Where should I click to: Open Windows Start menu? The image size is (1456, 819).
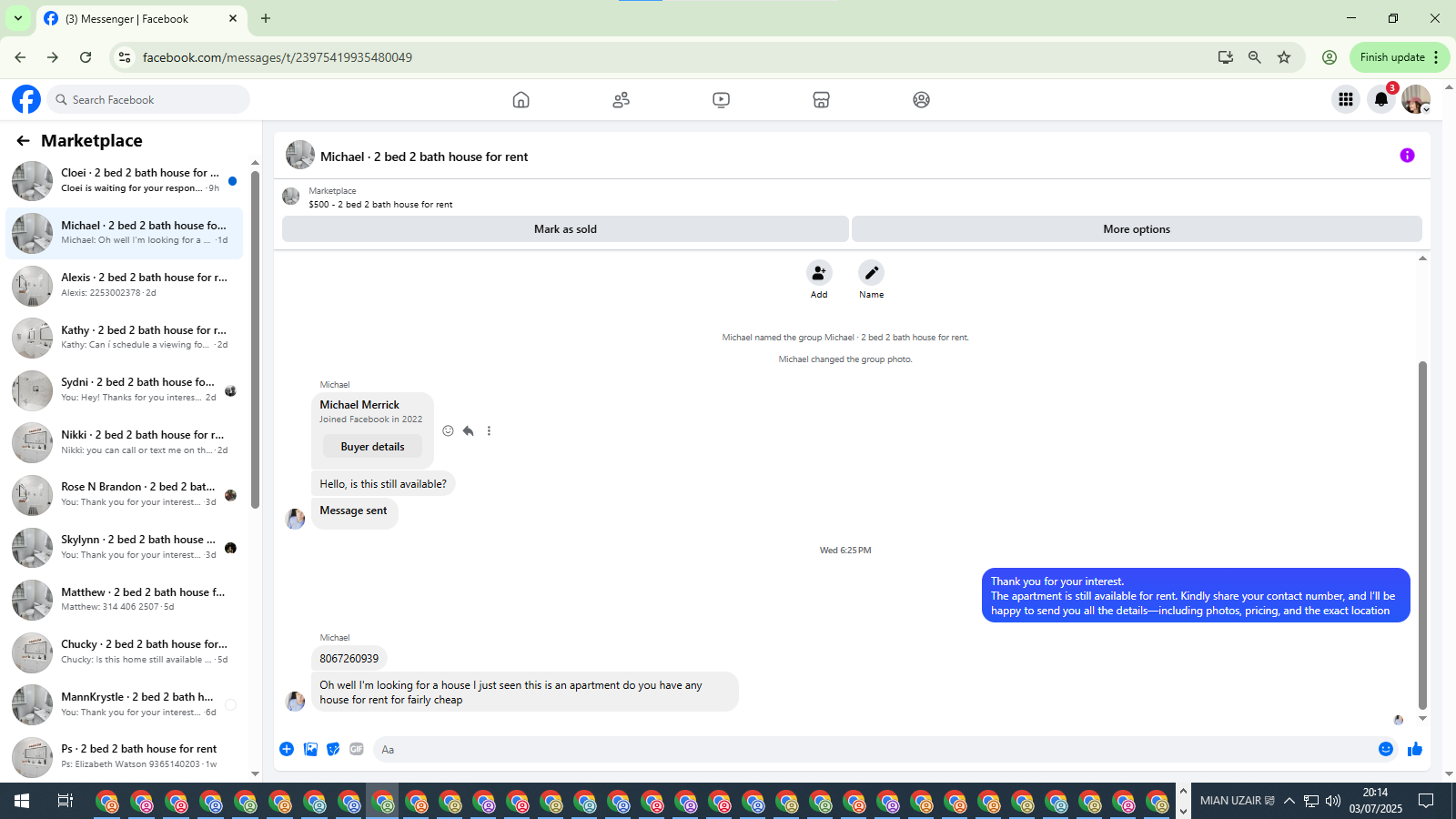(x=22, y=801)
